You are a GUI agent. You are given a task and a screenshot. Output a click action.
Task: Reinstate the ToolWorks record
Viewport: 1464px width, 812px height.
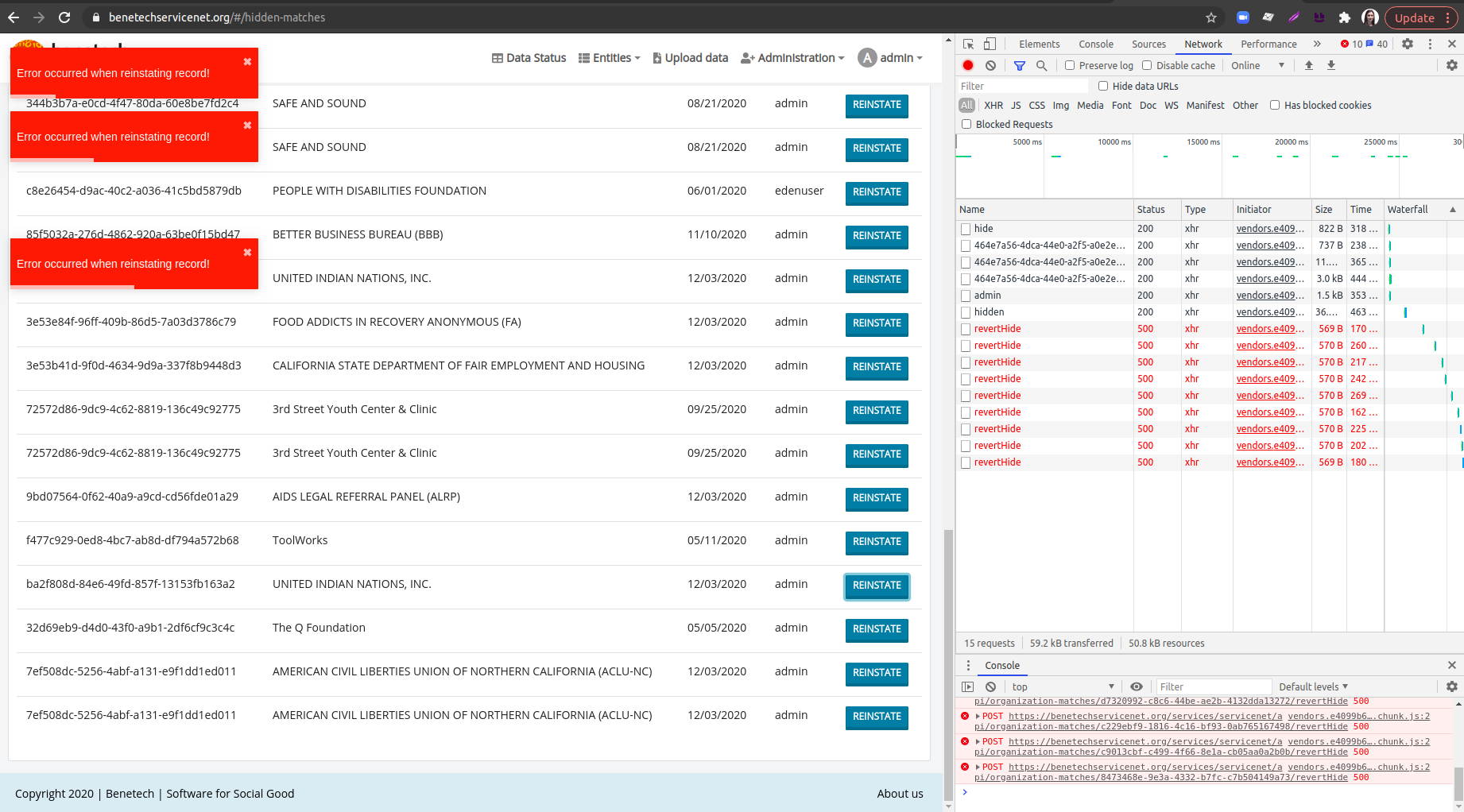point(877,543)
